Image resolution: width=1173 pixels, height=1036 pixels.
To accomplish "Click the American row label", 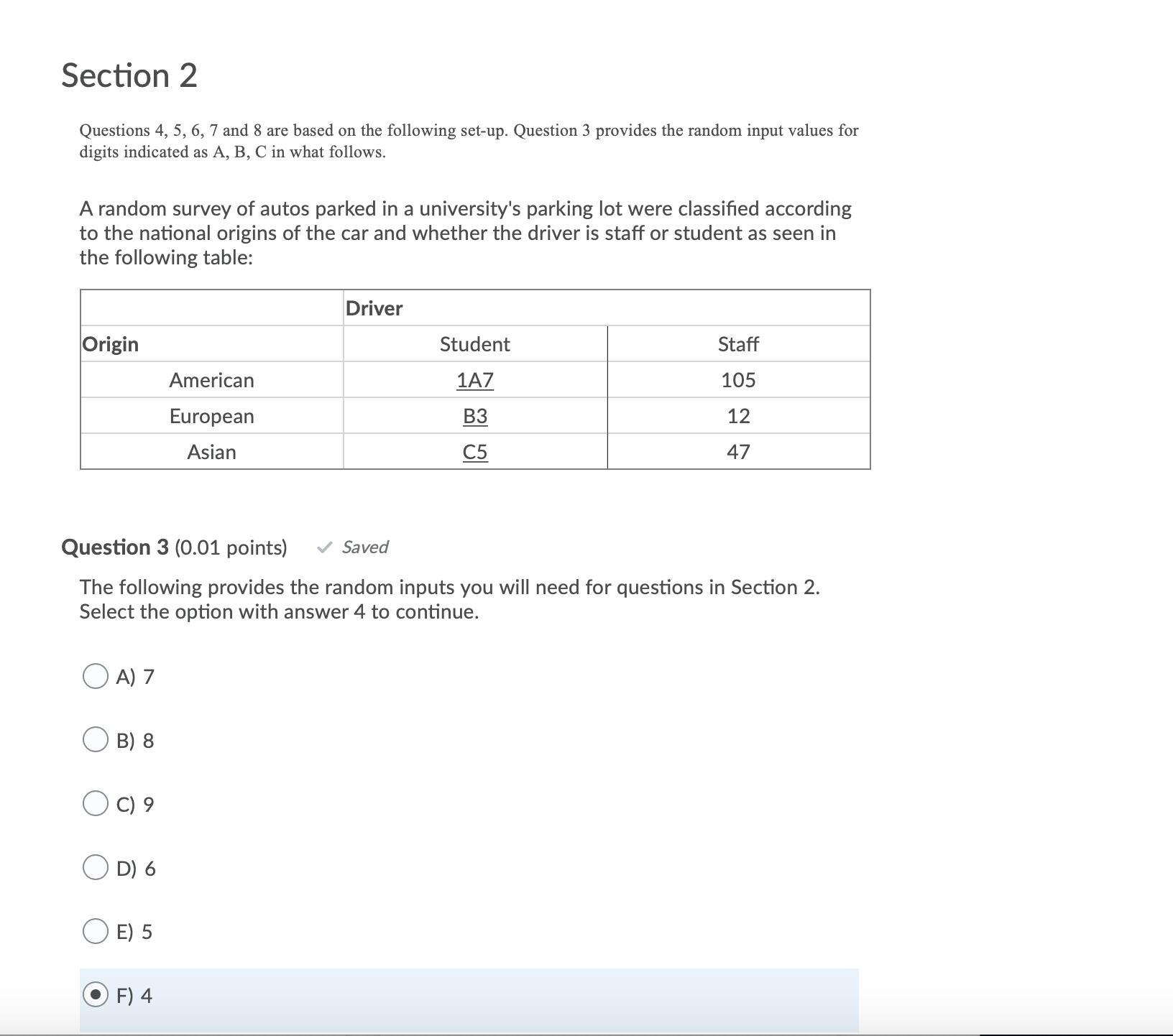I will (x=211, y=381).
